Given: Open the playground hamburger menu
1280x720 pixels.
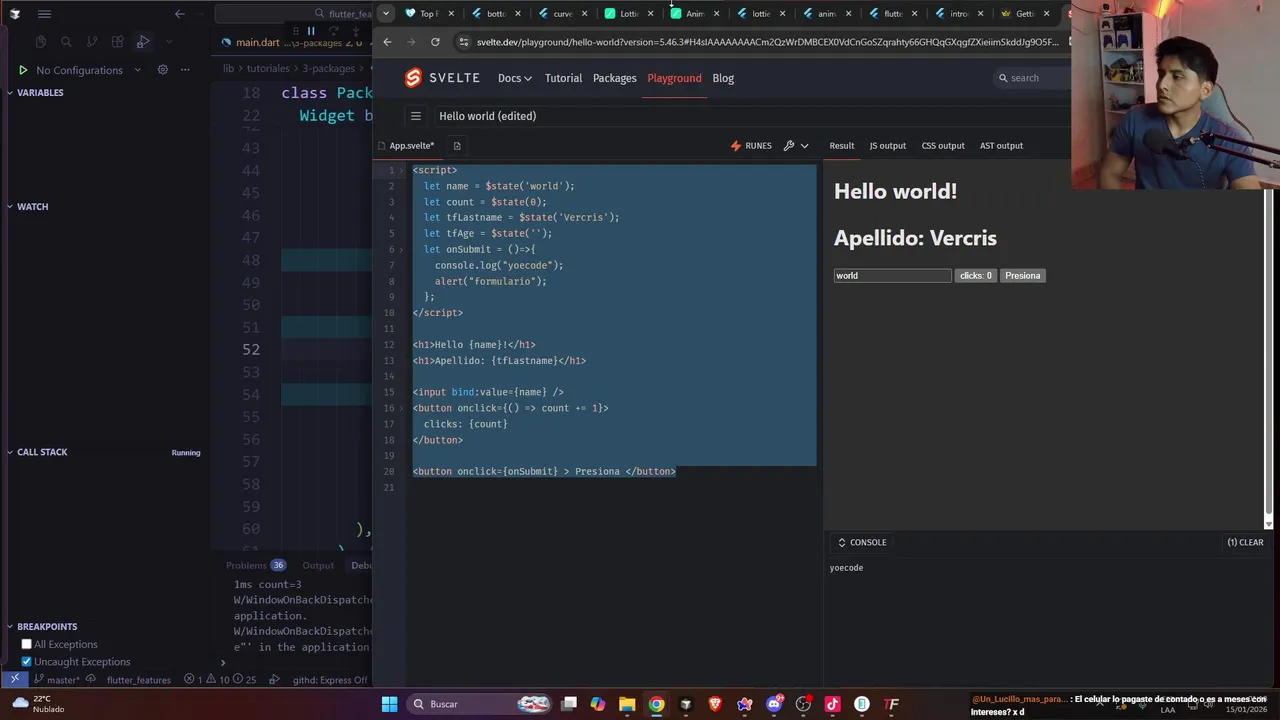Looking at the screenshot, I should coord(416,116).
